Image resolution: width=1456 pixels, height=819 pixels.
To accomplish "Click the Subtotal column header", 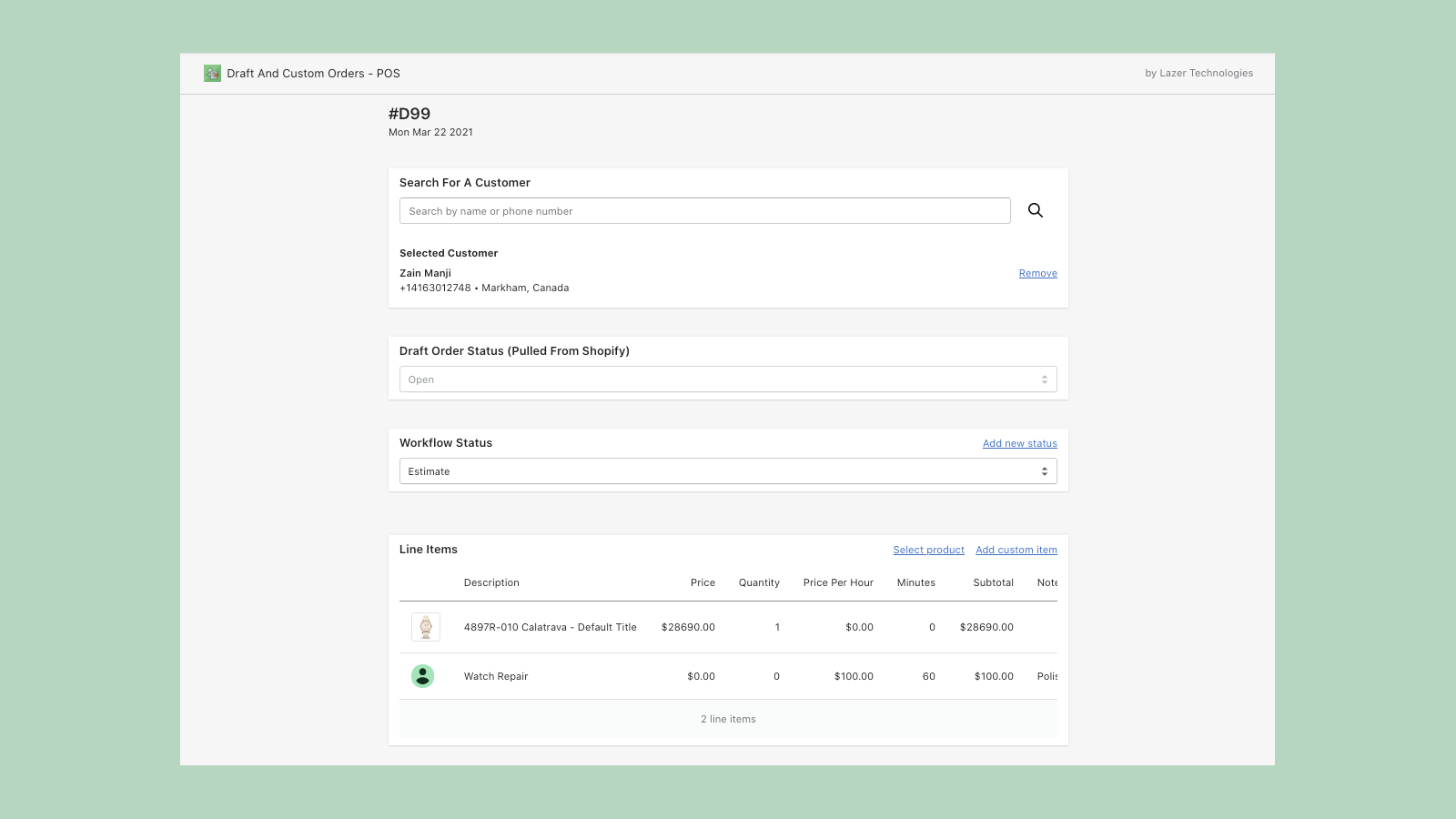I will click(x=993, y=582).
